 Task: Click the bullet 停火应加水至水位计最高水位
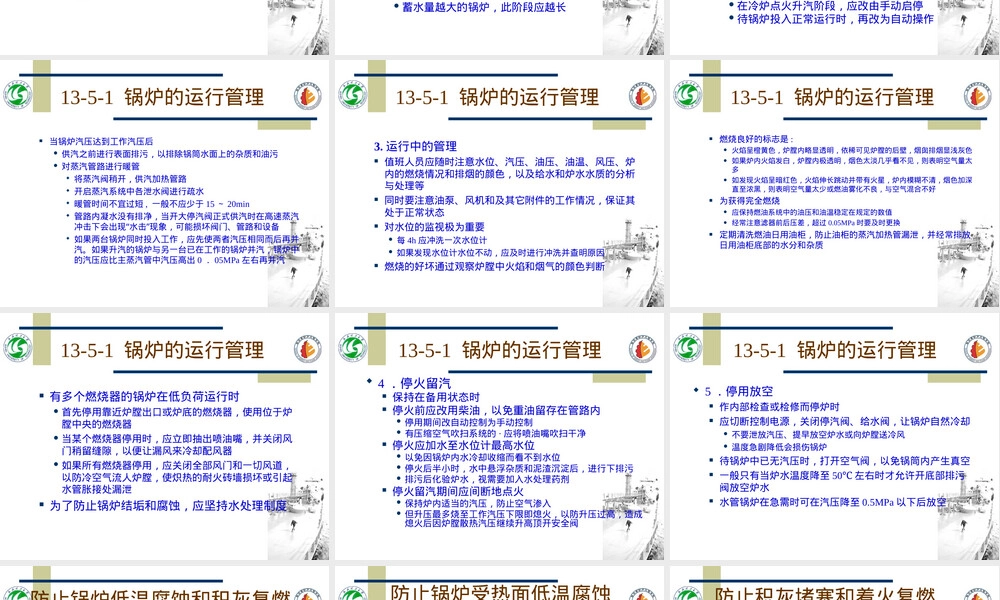point(463,445)
